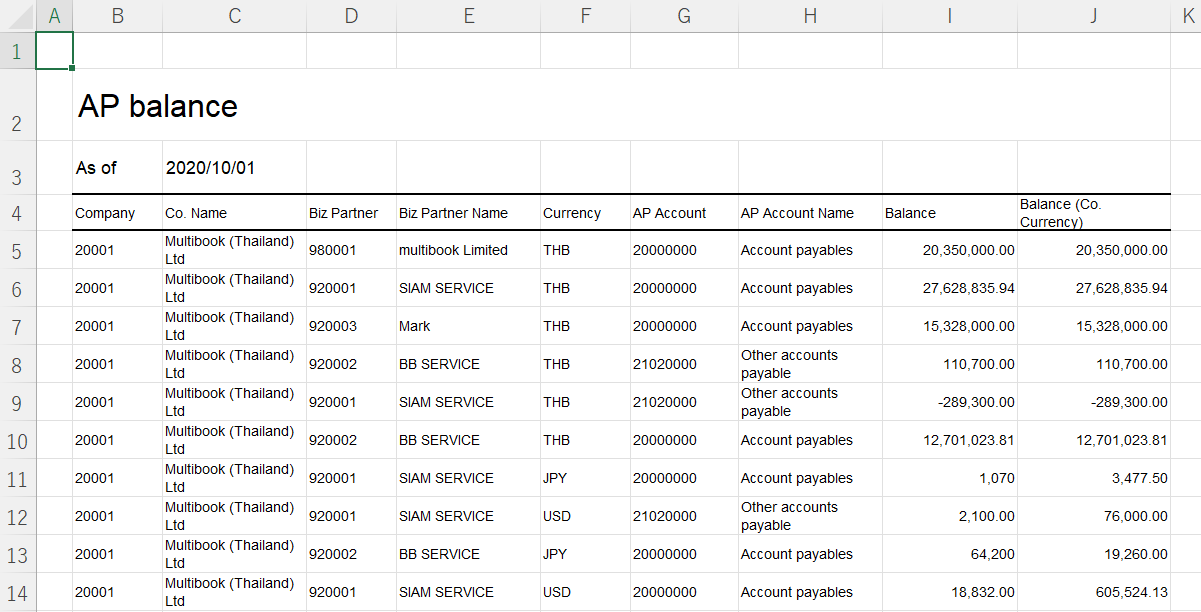Select row 8 header
1201x612 pixels.
point(17,364)
